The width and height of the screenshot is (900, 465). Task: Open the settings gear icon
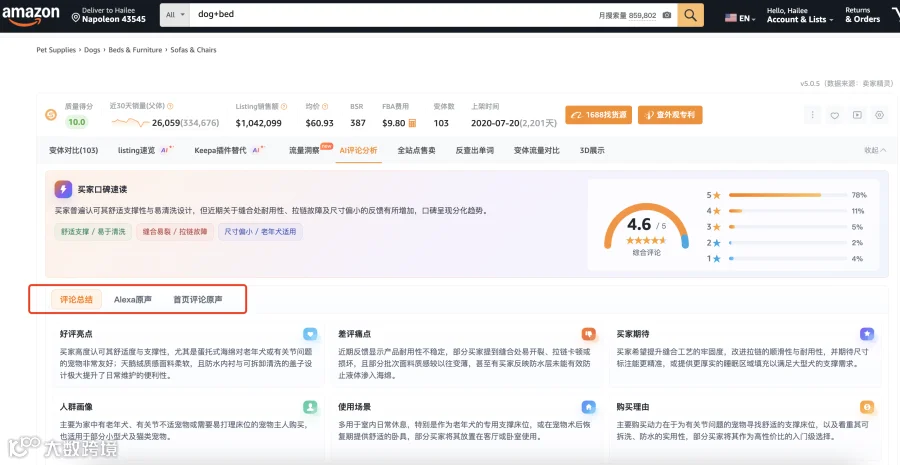(x=879, y=115)
